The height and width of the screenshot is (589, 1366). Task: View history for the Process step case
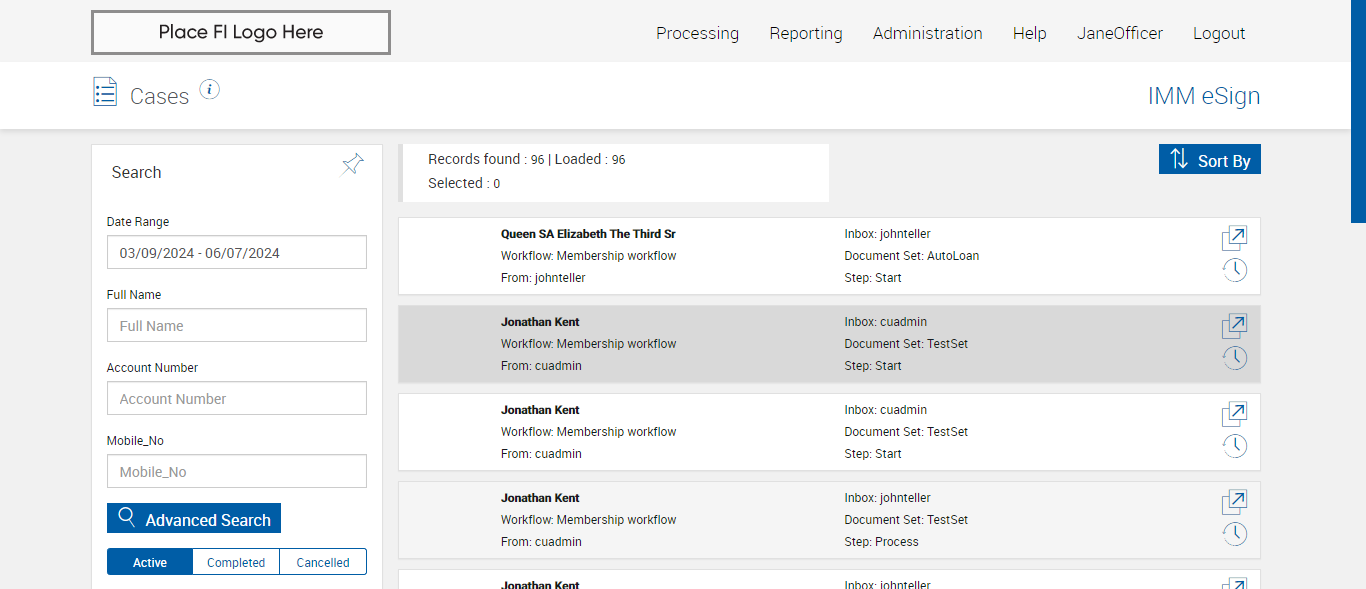pos(1235,534)
